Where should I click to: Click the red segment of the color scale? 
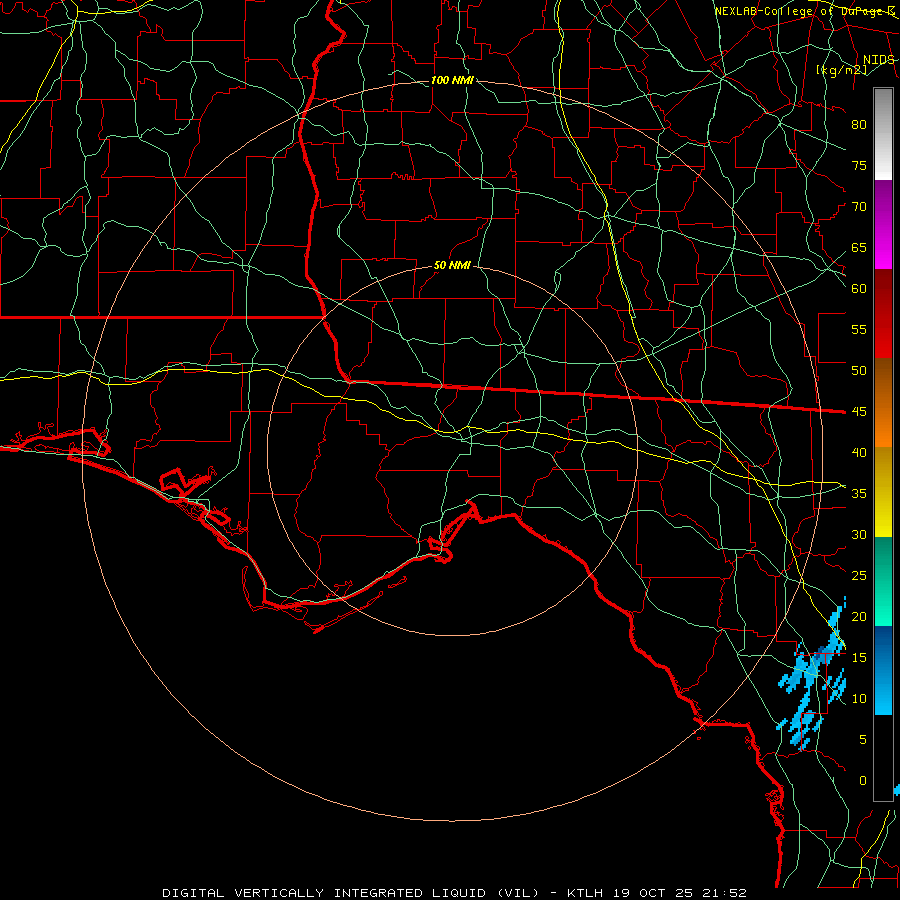[x=883, y=313]
